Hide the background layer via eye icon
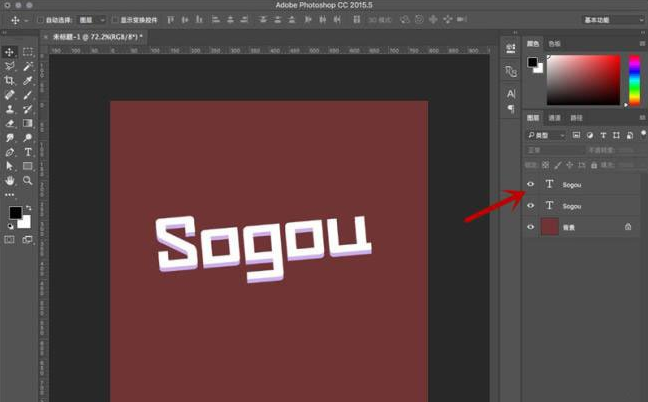This screenshot has height=402, width=648. 531,227
